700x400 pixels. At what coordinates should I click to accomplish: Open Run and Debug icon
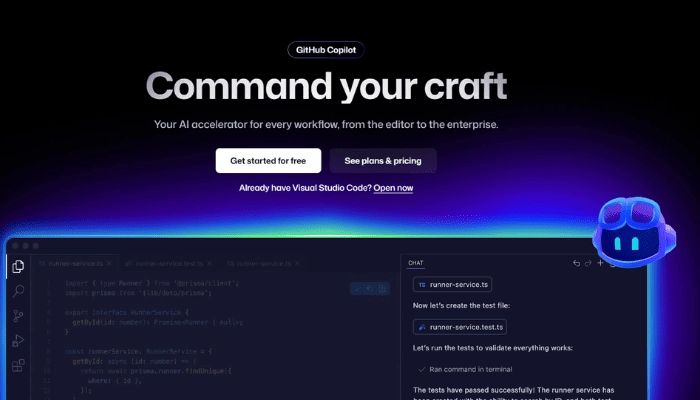pyautogui.click(x=18, y=341)
